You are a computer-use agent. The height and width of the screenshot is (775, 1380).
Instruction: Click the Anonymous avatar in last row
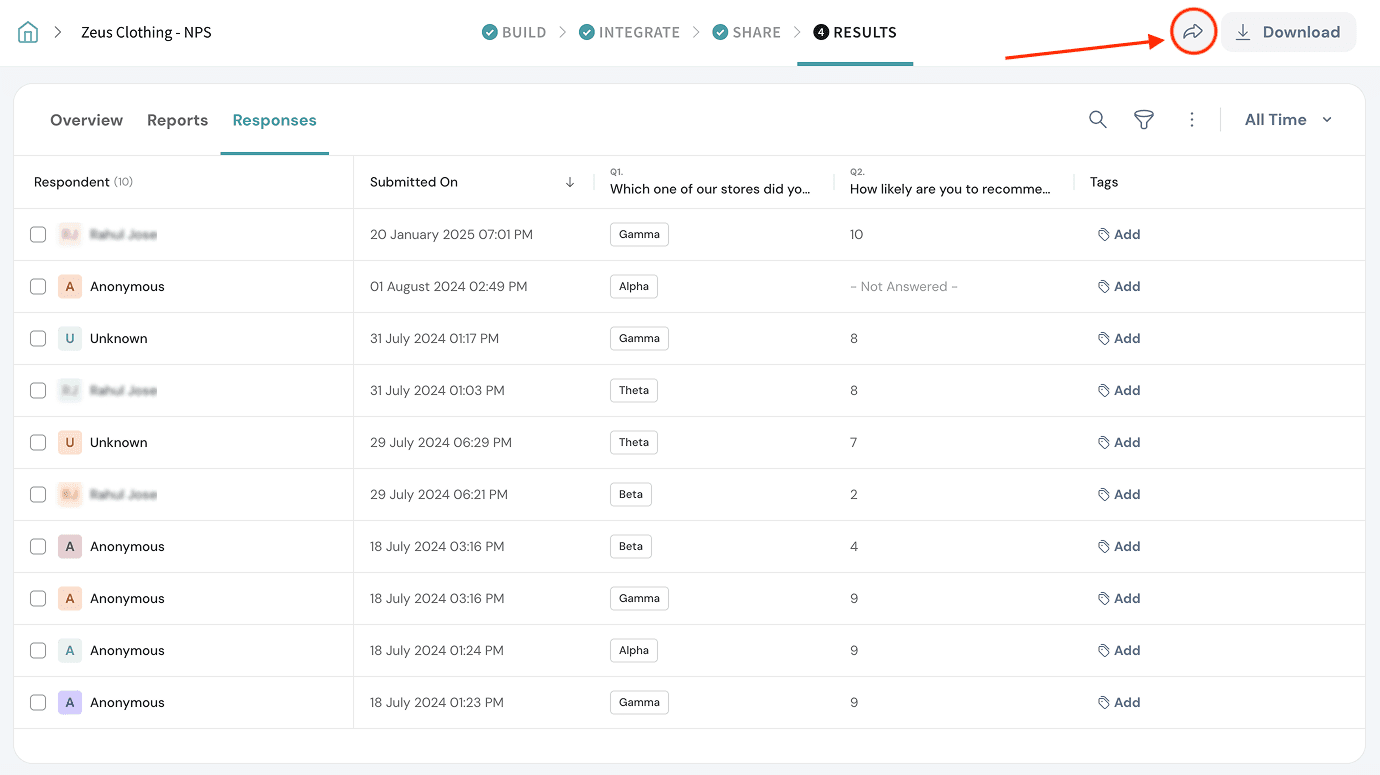click(x=69, y=703)
